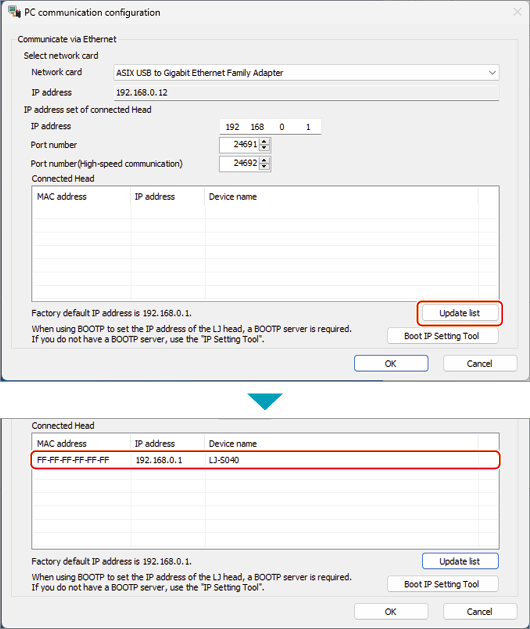Decrease the Port number with the down arrow

[264, 148]
